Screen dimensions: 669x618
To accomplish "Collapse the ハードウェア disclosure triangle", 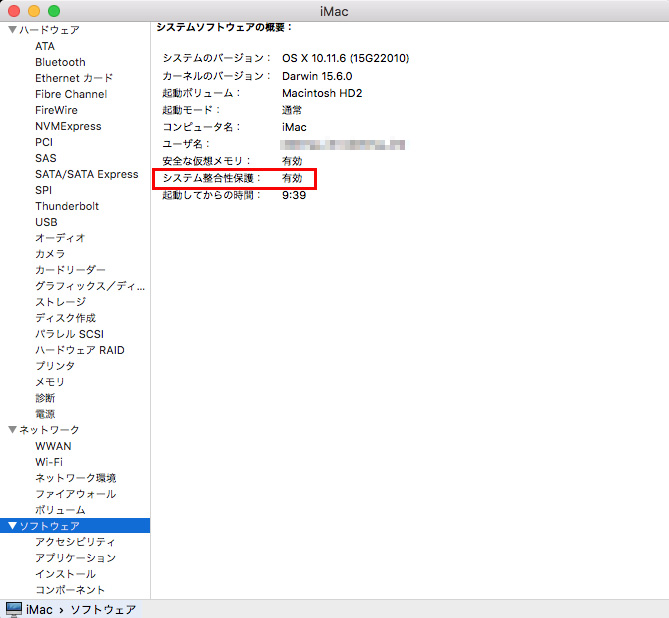I will click(x=12, y=30).
